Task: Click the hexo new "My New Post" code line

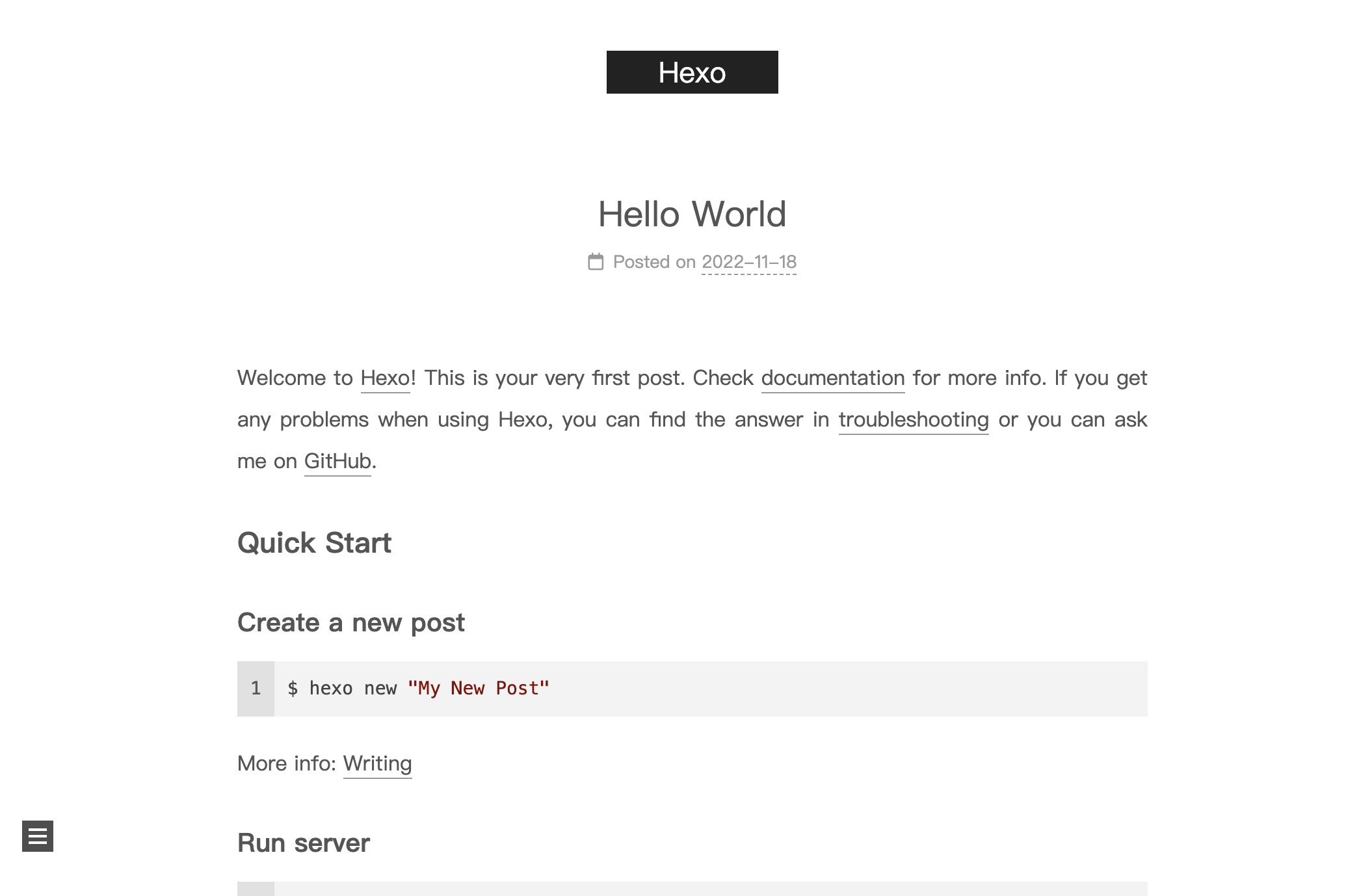Action: [418, 689]
